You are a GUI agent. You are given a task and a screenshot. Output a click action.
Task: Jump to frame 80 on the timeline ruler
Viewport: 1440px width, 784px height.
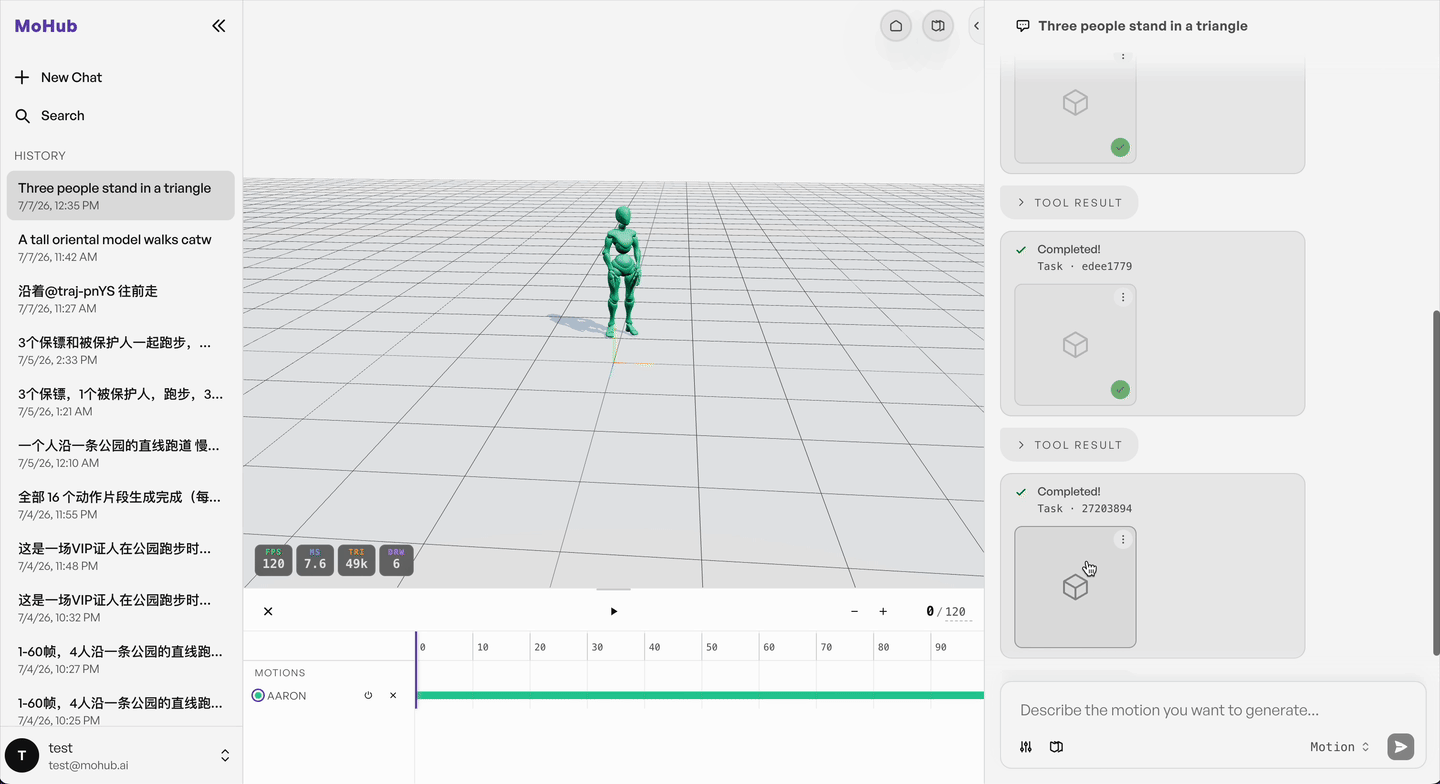coord(883,647)
